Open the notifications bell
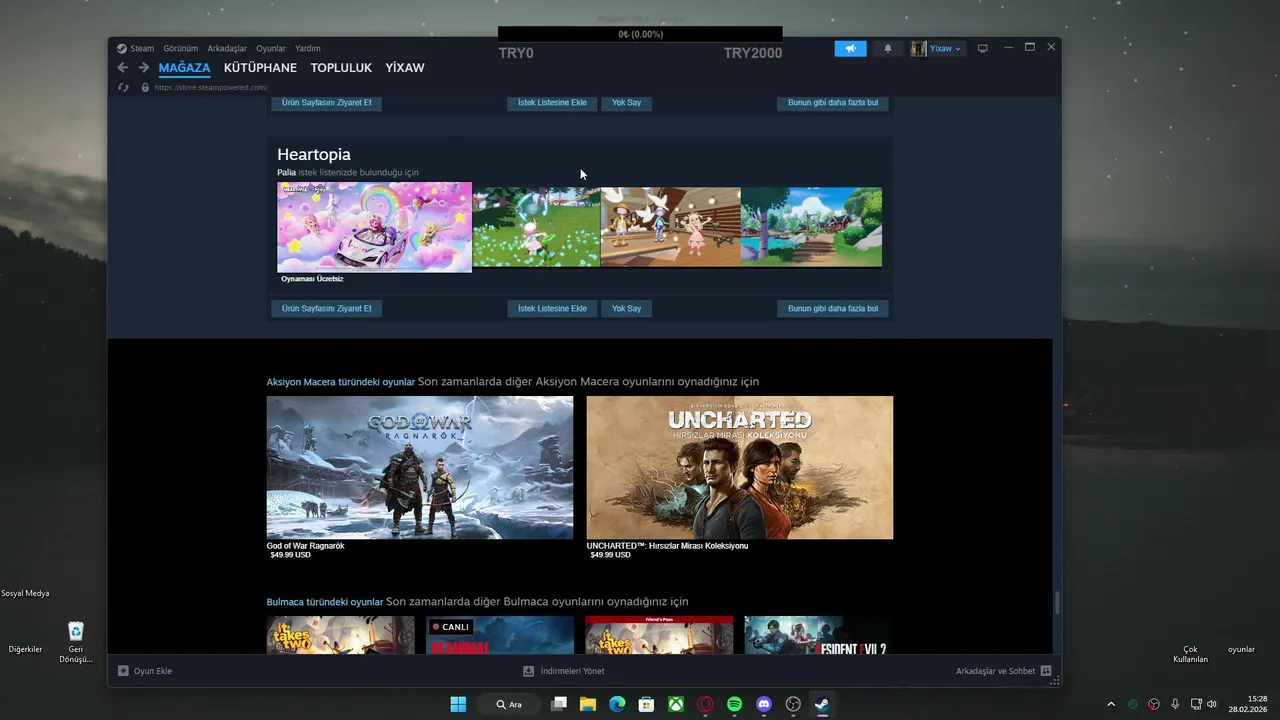Screen dimensions: 1280x720 (888, 48)
